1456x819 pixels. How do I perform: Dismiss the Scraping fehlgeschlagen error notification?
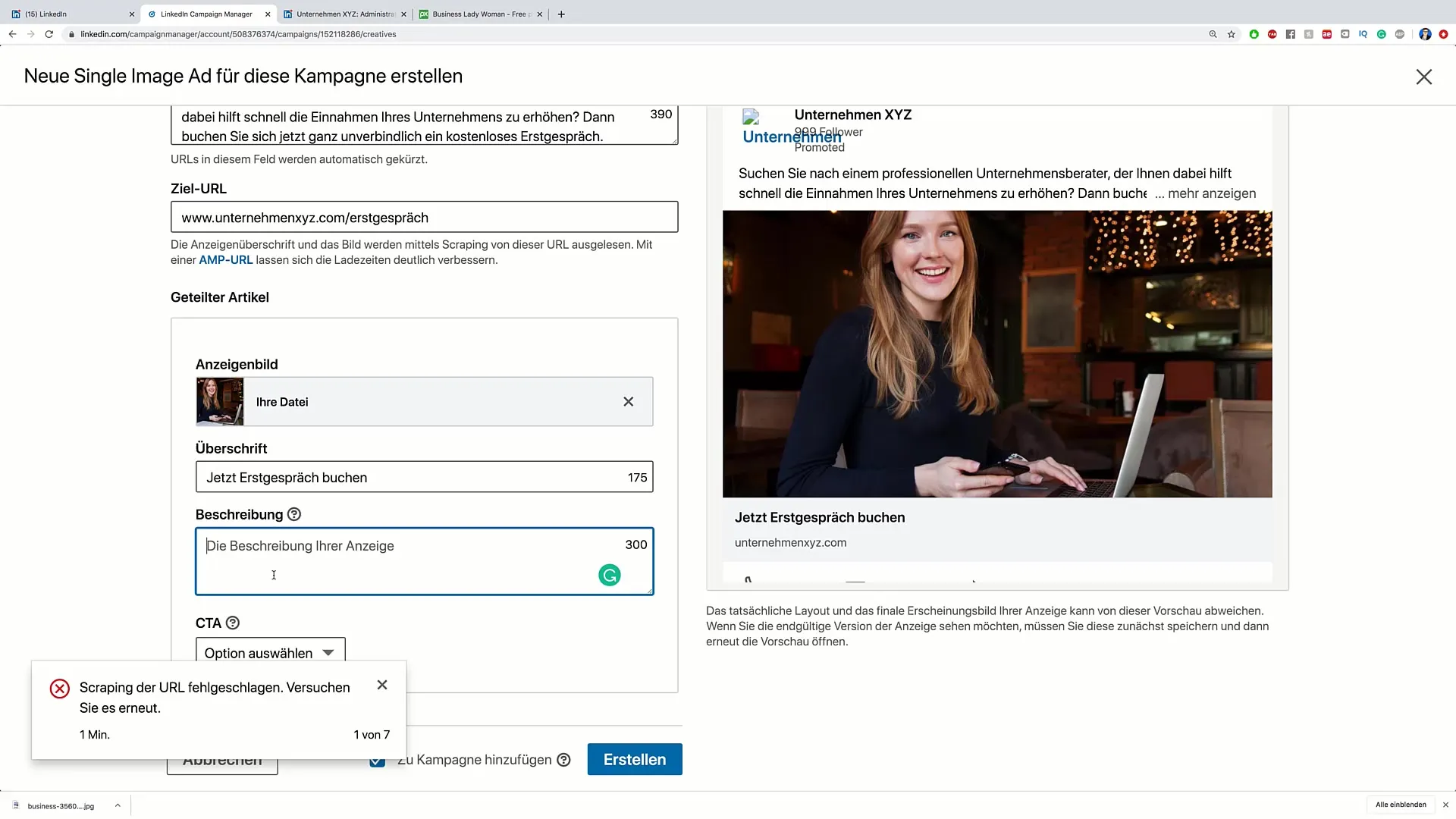pyautogui.click(x=382, y=685)
